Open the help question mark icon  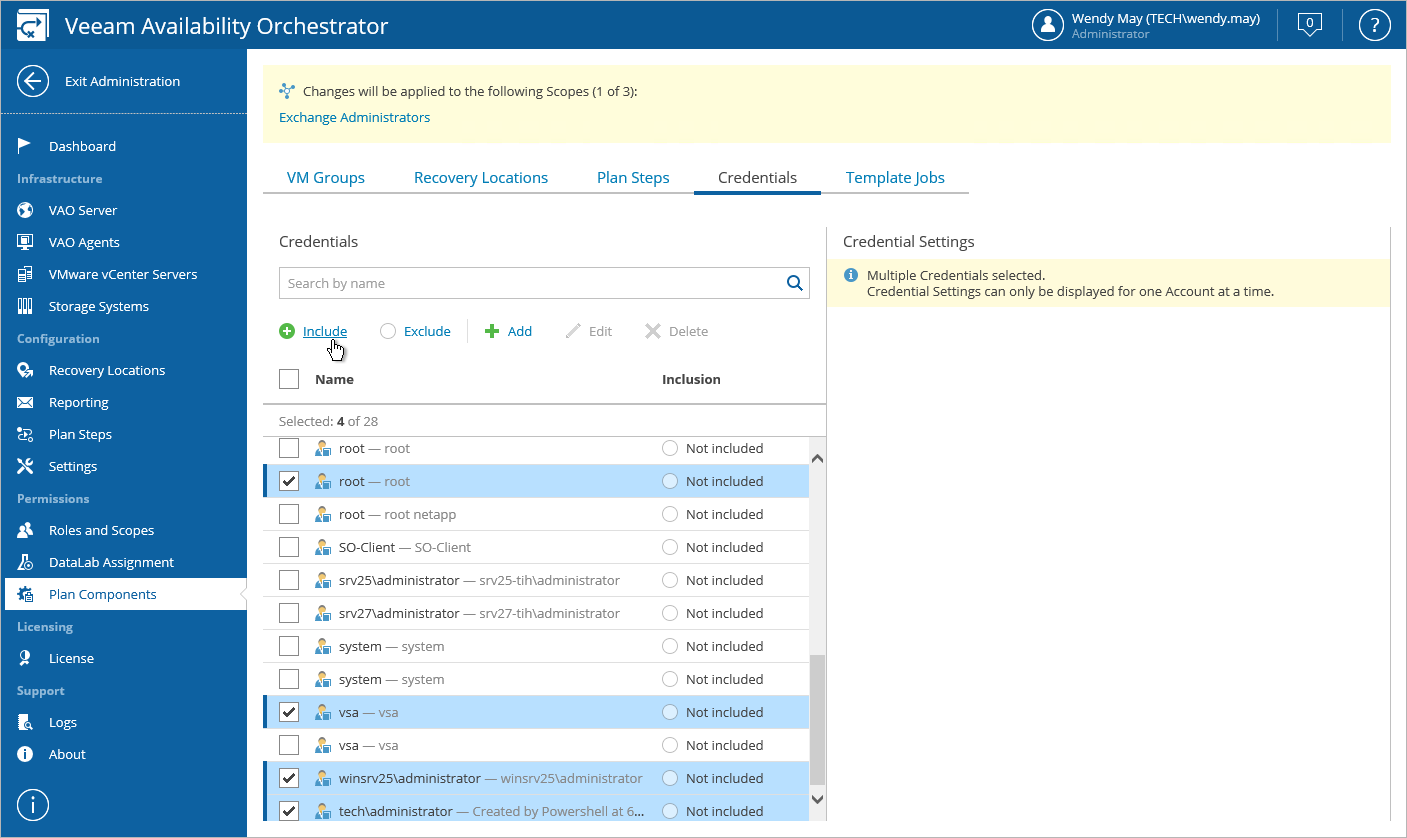click(x=1375, y=25)
